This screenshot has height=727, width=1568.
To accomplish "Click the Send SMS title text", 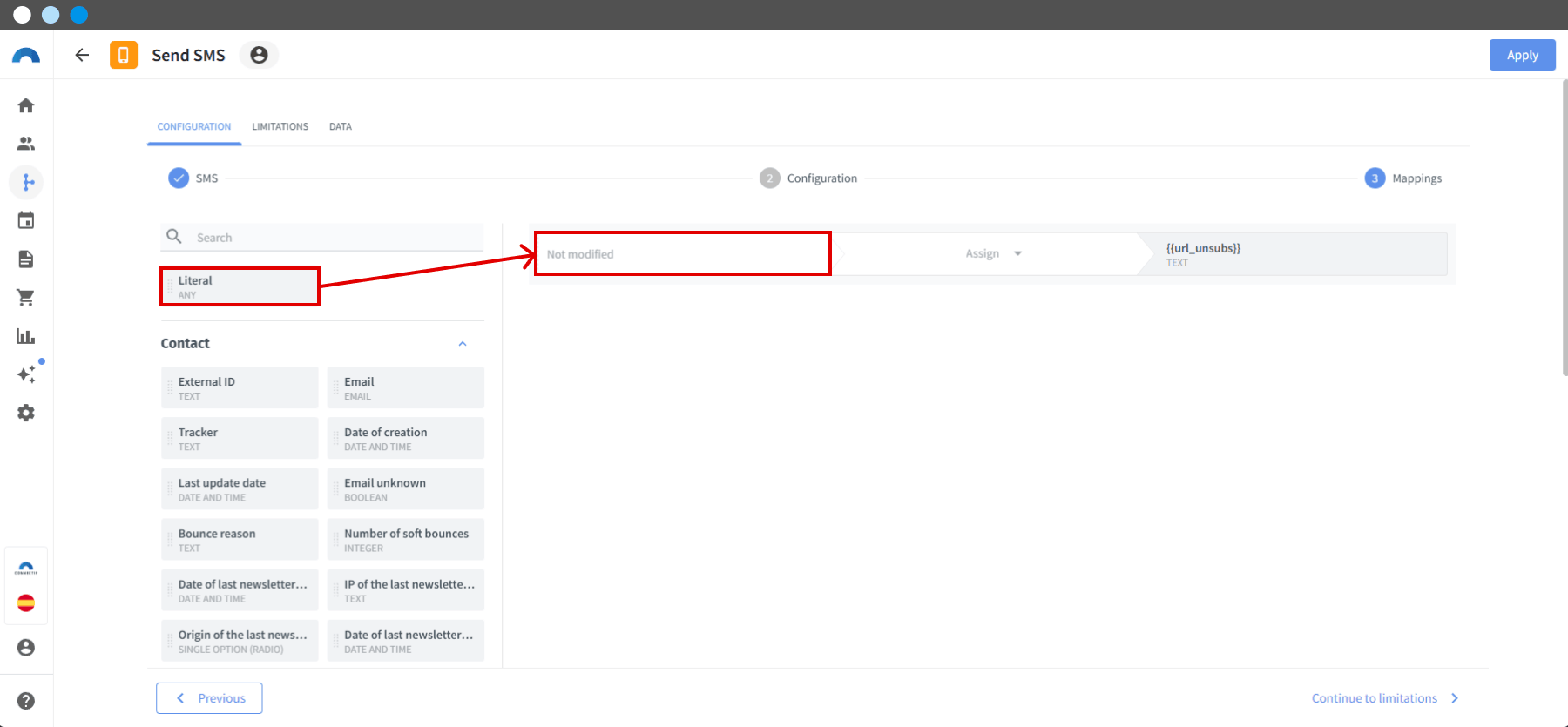I will [188, 55].
